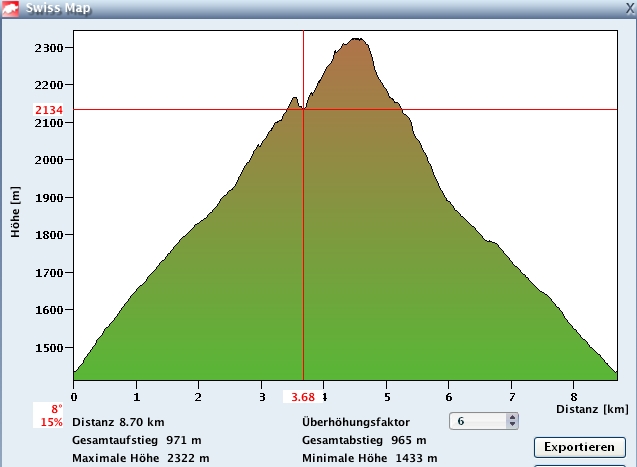Click the Gesamtabstieg 965 m readout

pyautogui.click(x=364, y=440)
